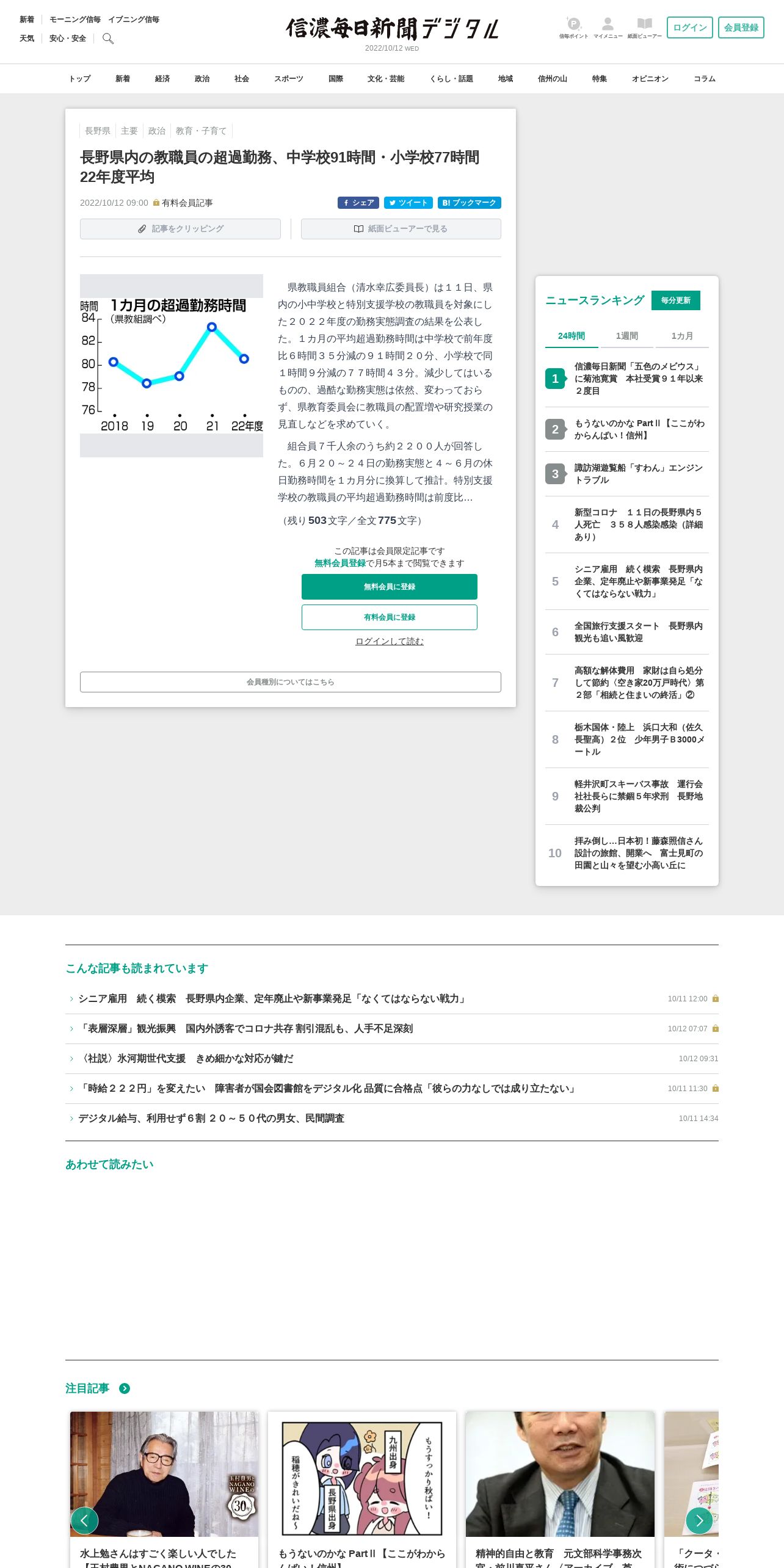Open the オピニオン navigation item
Screen dimensions: 784x1568
pos(650,79)
